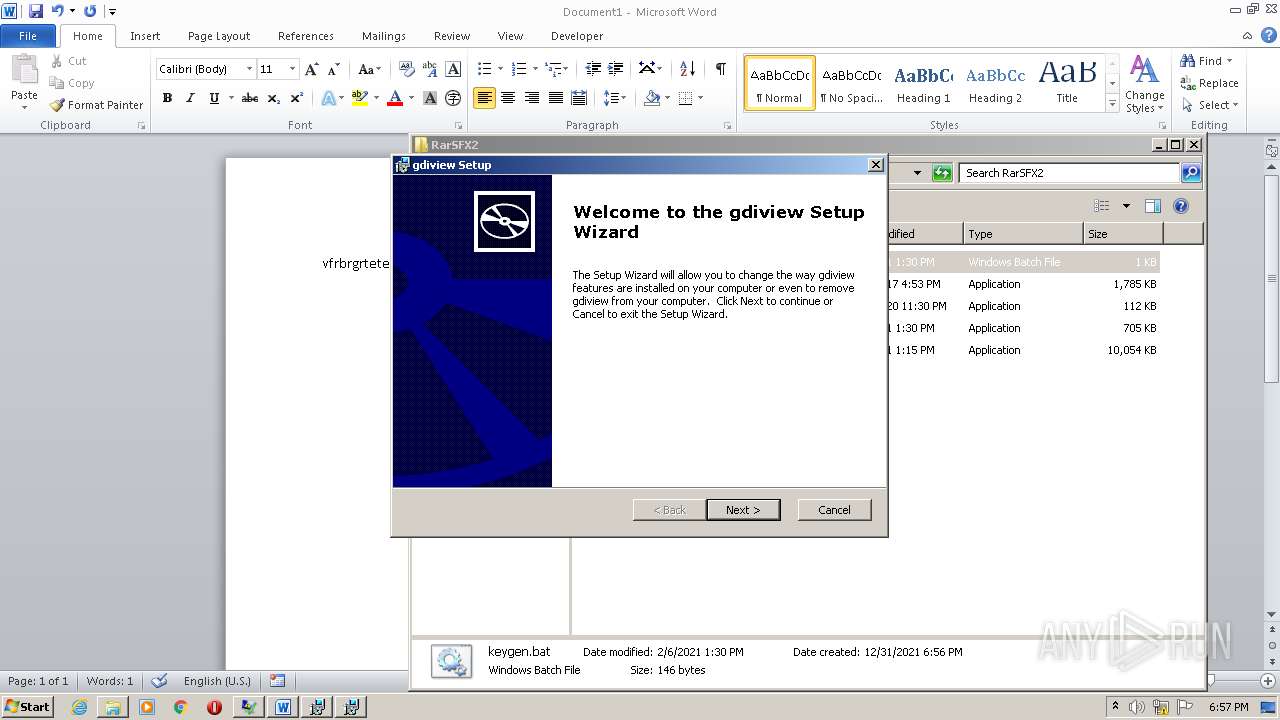Screen dimensions: 1280x720
Task: Expand the Bullets list dropdown arrow
Action: tap(501, 69)
